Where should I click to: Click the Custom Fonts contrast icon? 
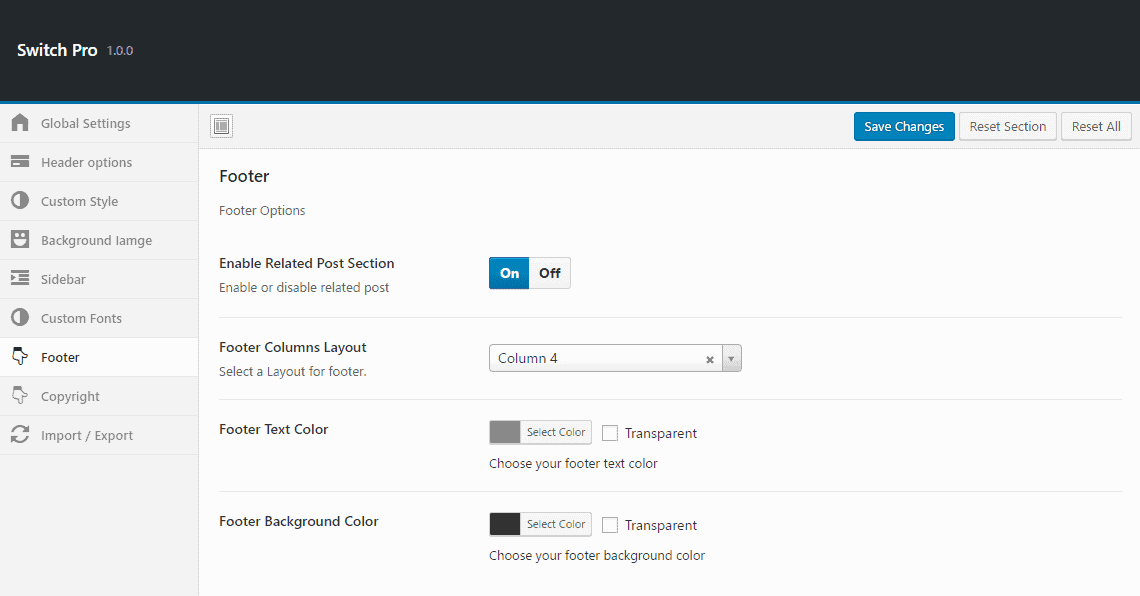coord(20,318)
